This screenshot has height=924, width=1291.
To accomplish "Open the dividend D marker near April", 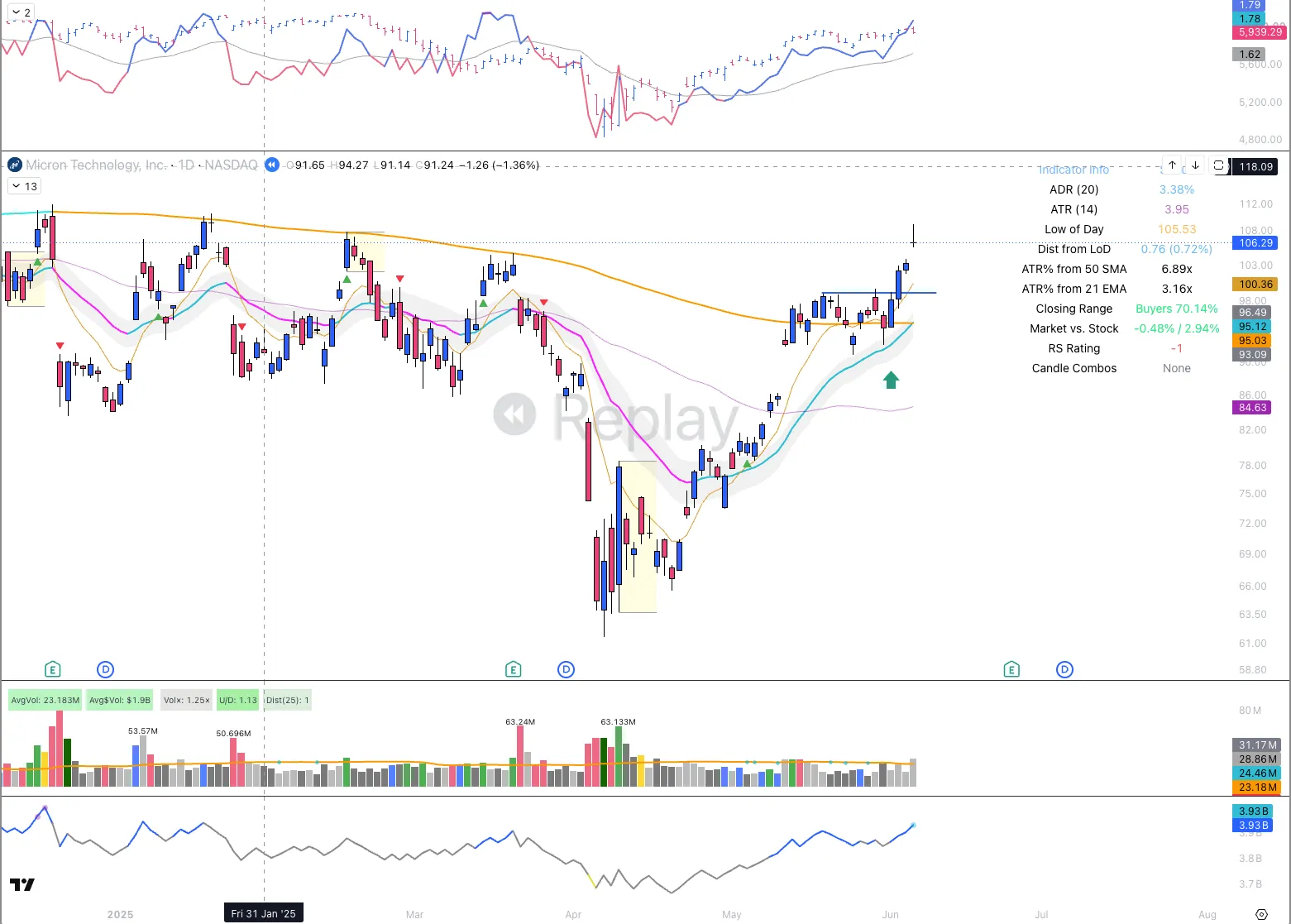I will point(566,669).
